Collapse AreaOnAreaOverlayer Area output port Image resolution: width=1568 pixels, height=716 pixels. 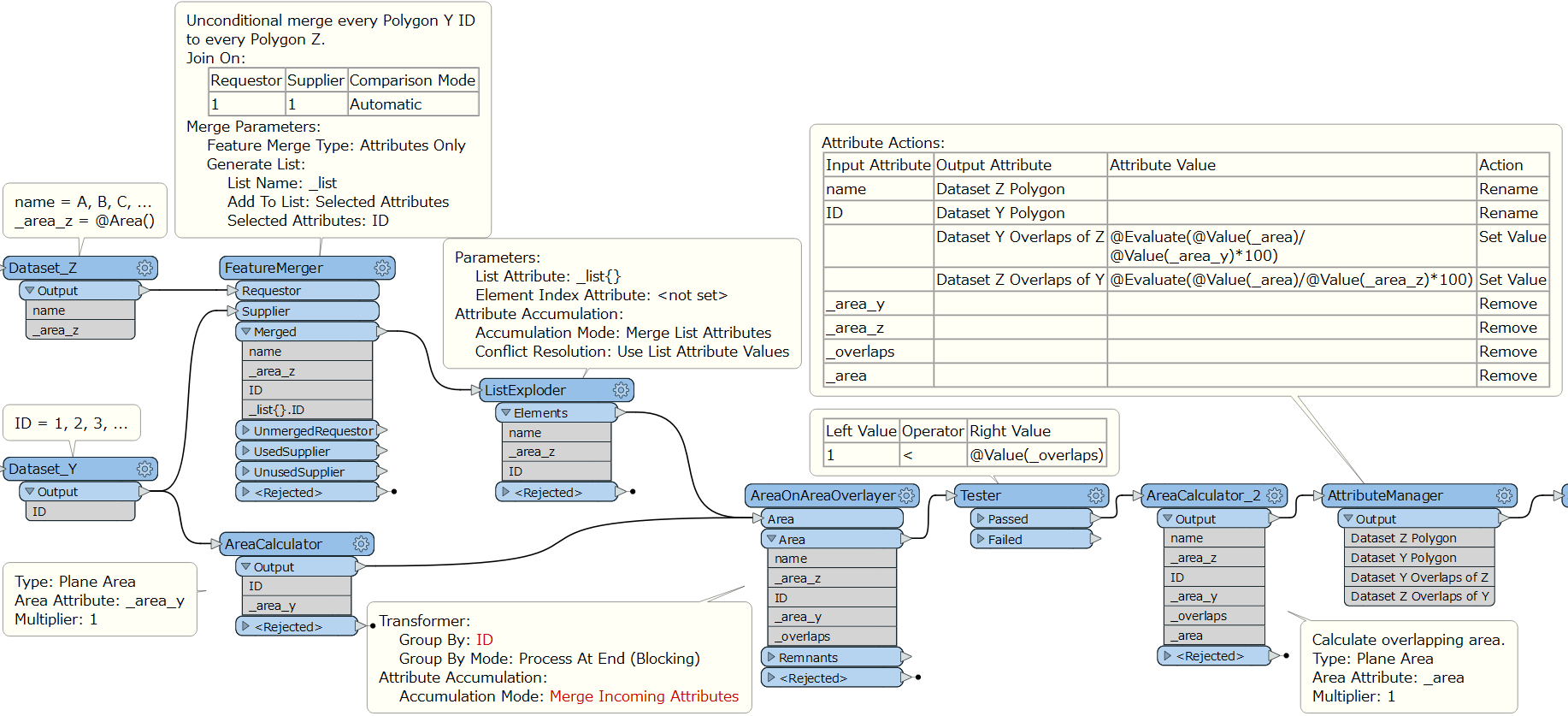771,539
